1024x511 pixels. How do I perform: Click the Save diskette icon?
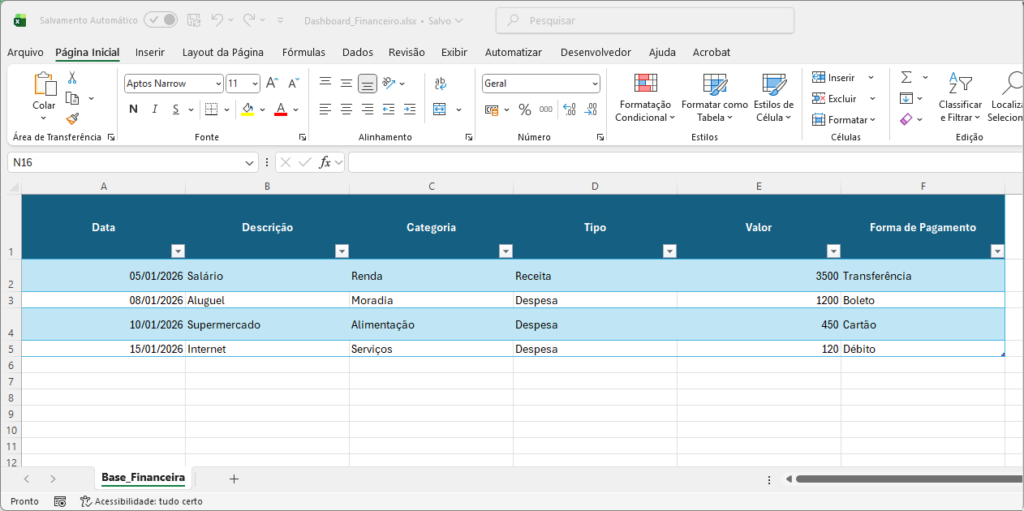click(194, 20)
